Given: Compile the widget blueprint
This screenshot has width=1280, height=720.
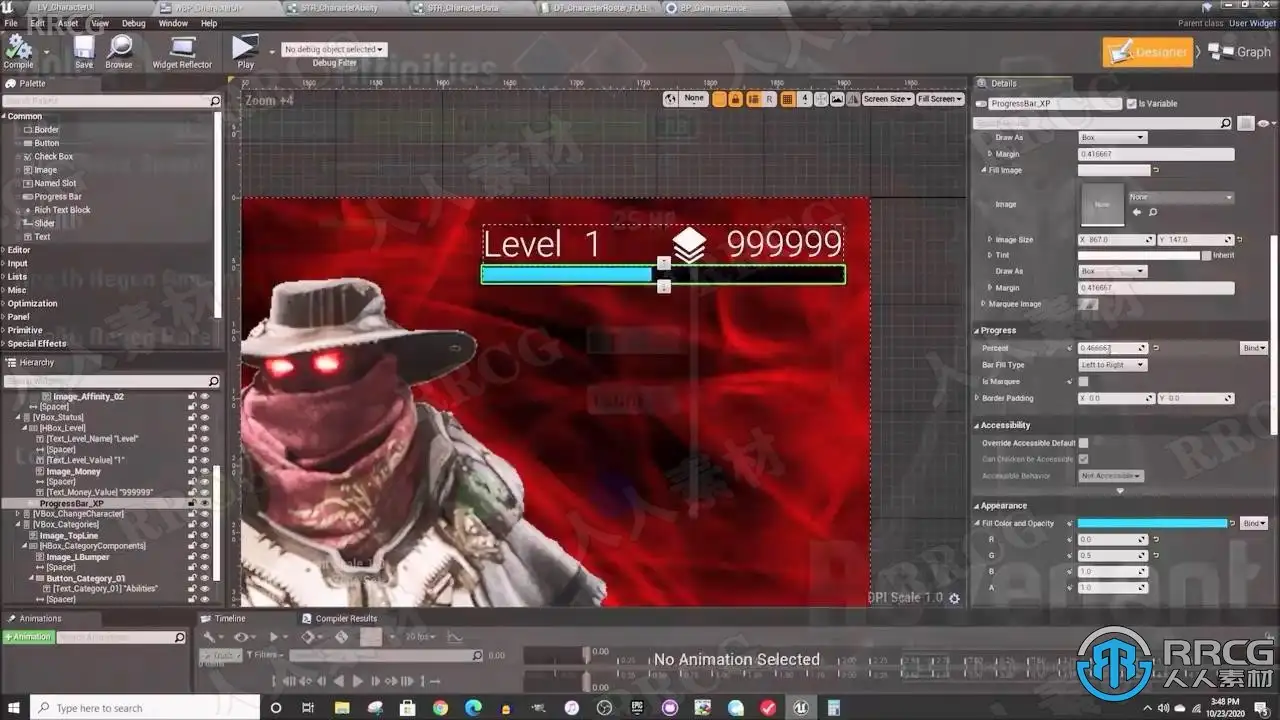Looking at the screenshot, I should pos(19,51).
